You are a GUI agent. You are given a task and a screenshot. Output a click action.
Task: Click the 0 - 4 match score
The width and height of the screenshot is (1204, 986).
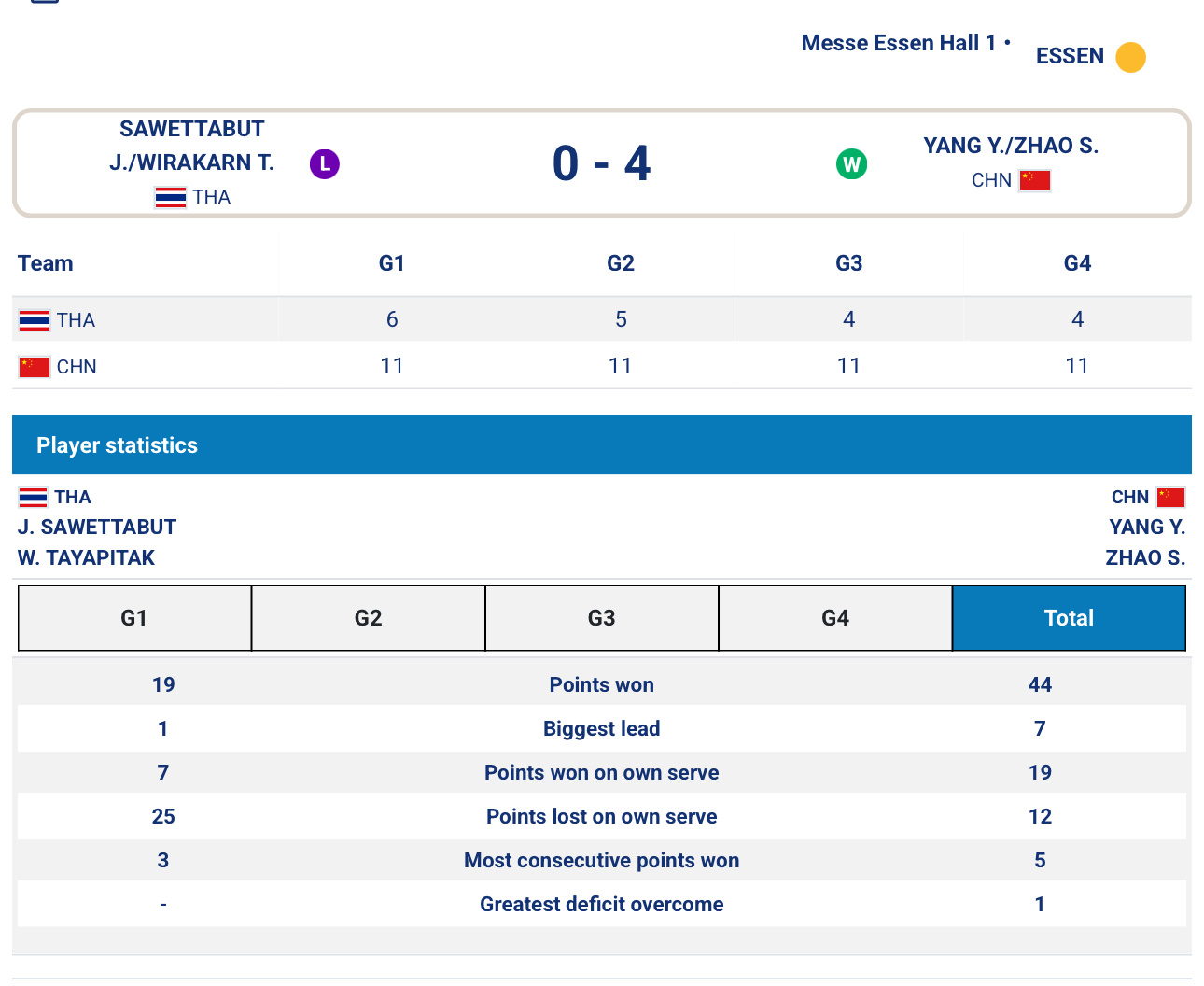tap(601, 163)
